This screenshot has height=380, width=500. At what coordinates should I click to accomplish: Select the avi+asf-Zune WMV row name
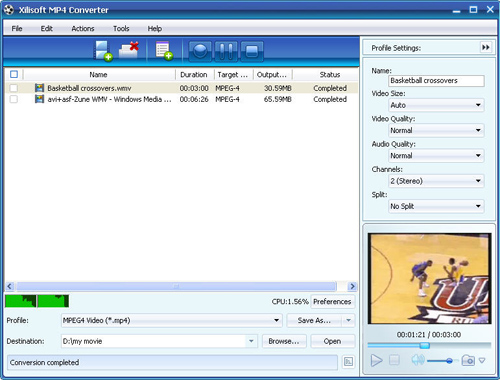tap(109, 99)
